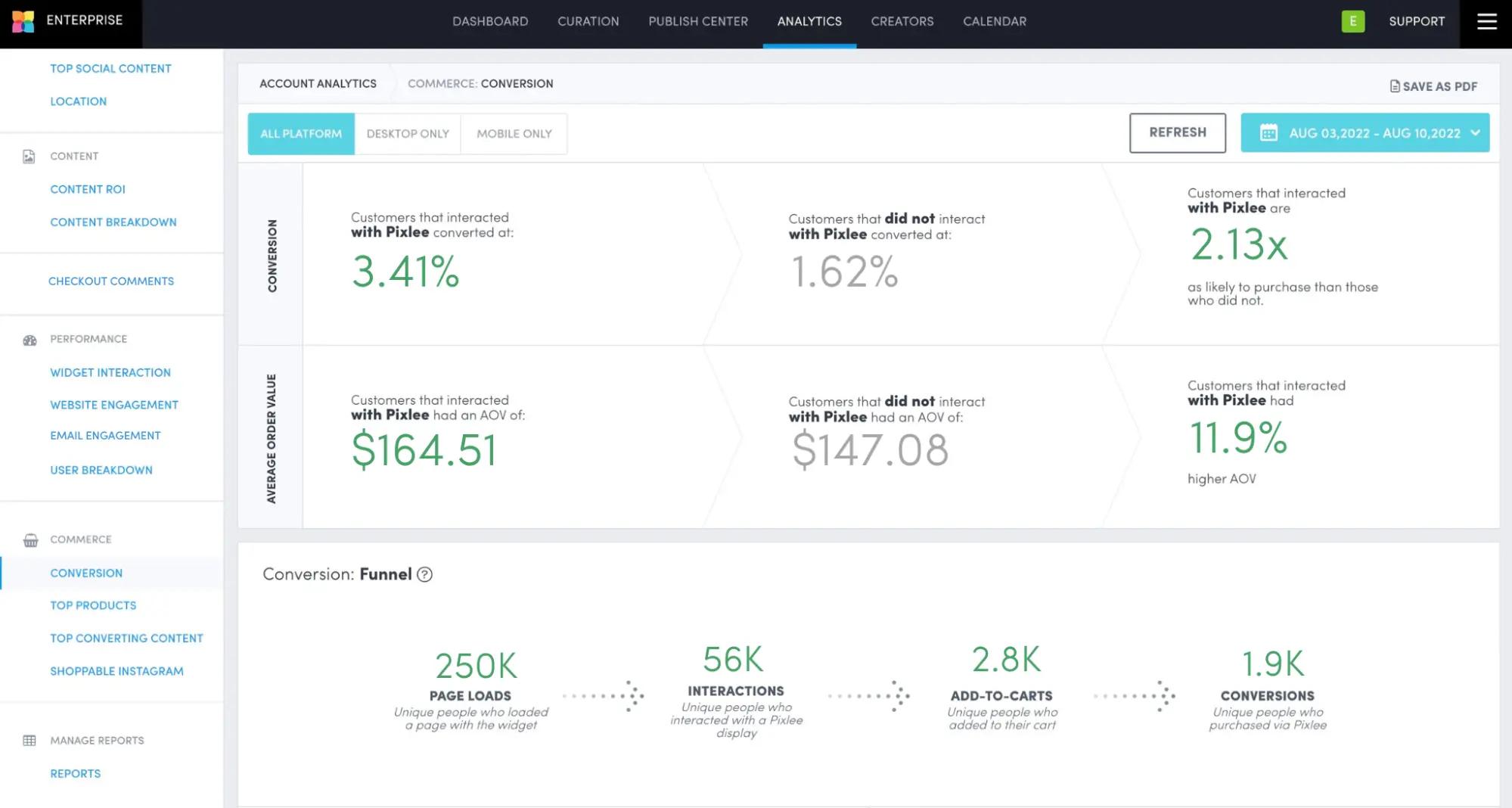Click the Pixlee Enterprise logo icon
Image resolution: width=1512 pixels, height=808 pixels.
[x=23, y=21]
